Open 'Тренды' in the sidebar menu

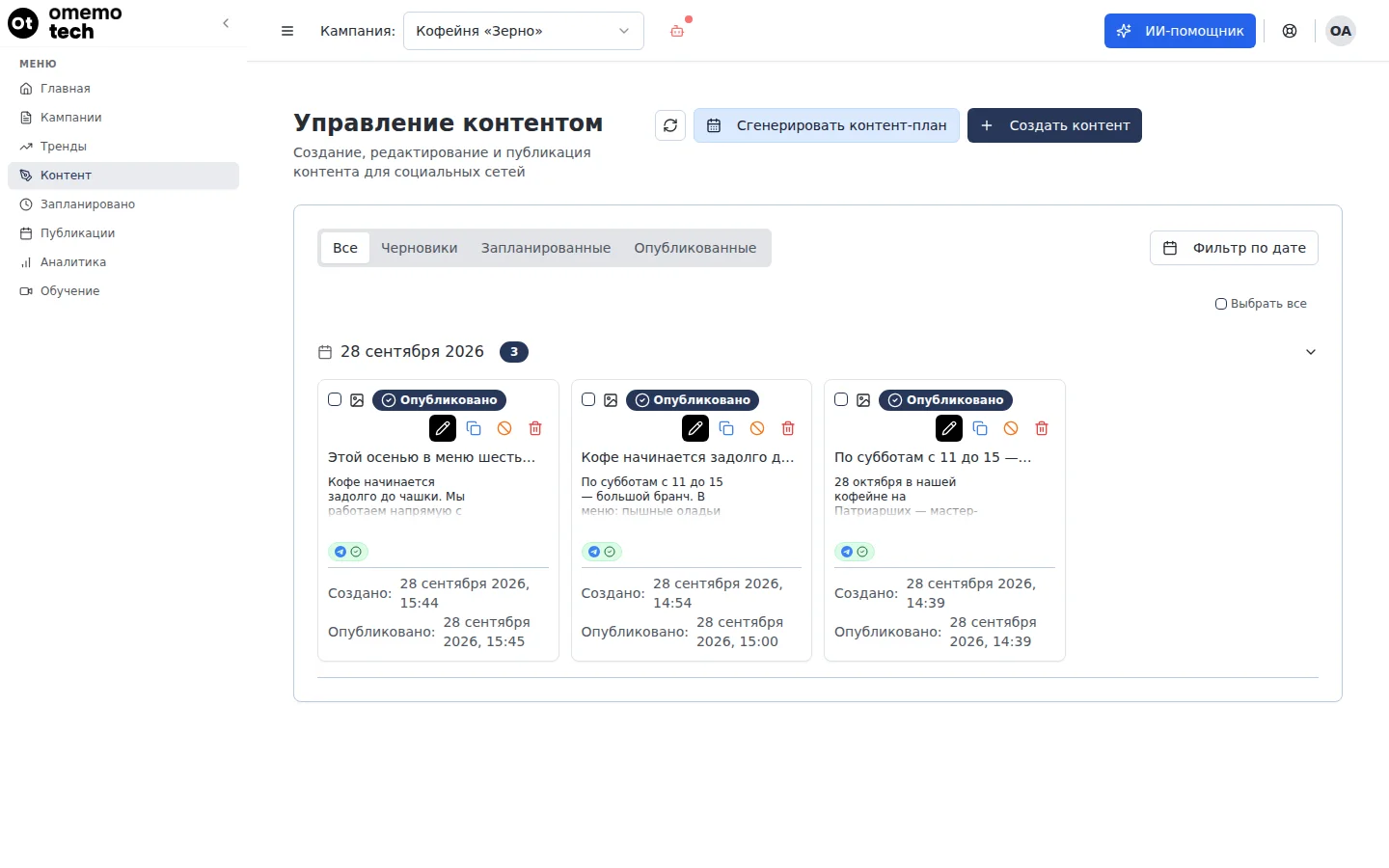point(123,147)
